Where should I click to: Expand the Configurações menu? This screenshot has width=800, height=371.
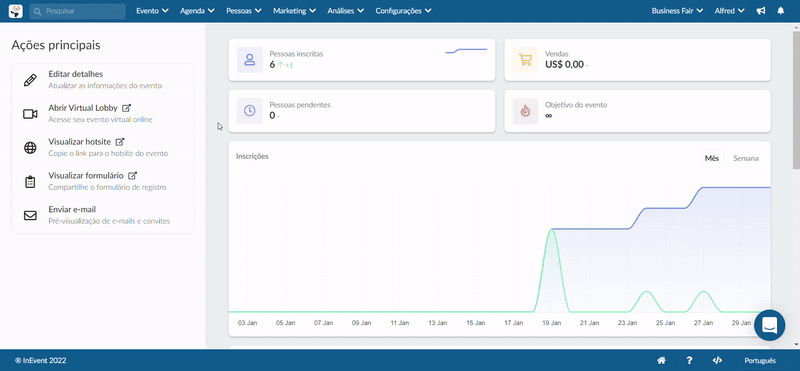click(403, 11)
